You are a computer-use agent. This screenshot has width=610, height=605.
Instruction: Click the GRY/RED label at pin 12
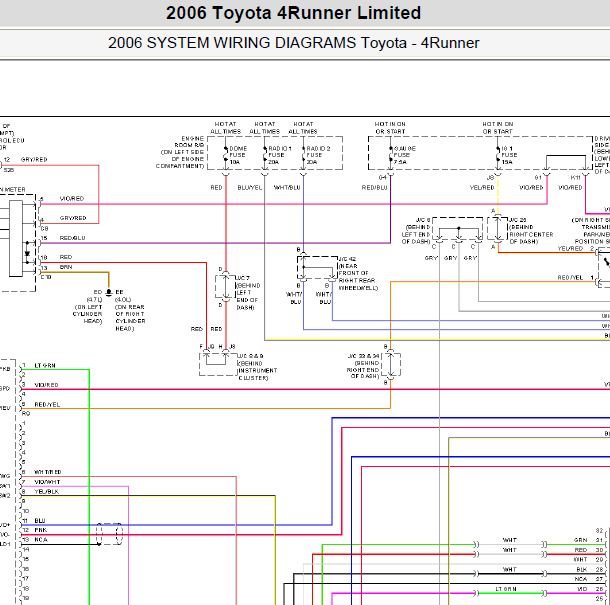point(34,160)
